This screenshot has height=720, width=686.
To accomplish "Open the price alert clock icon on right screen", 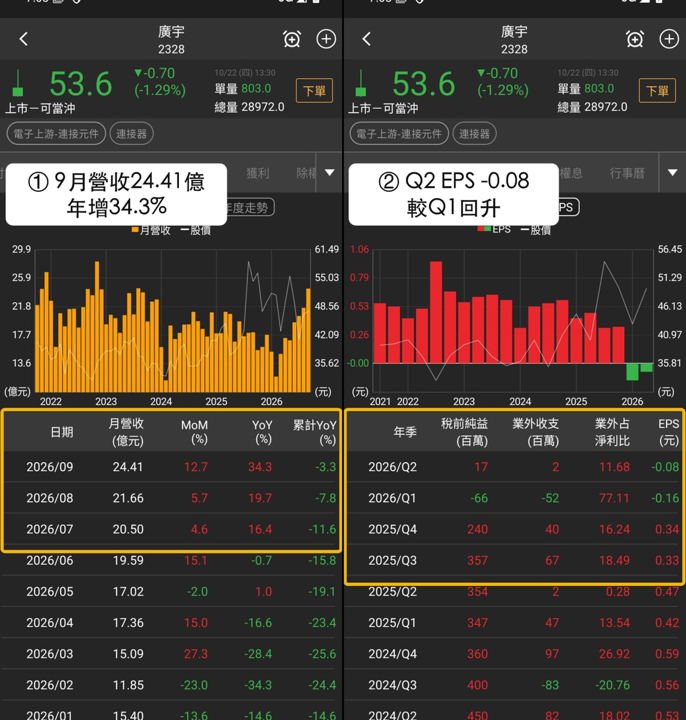I will tap(635, 39).
